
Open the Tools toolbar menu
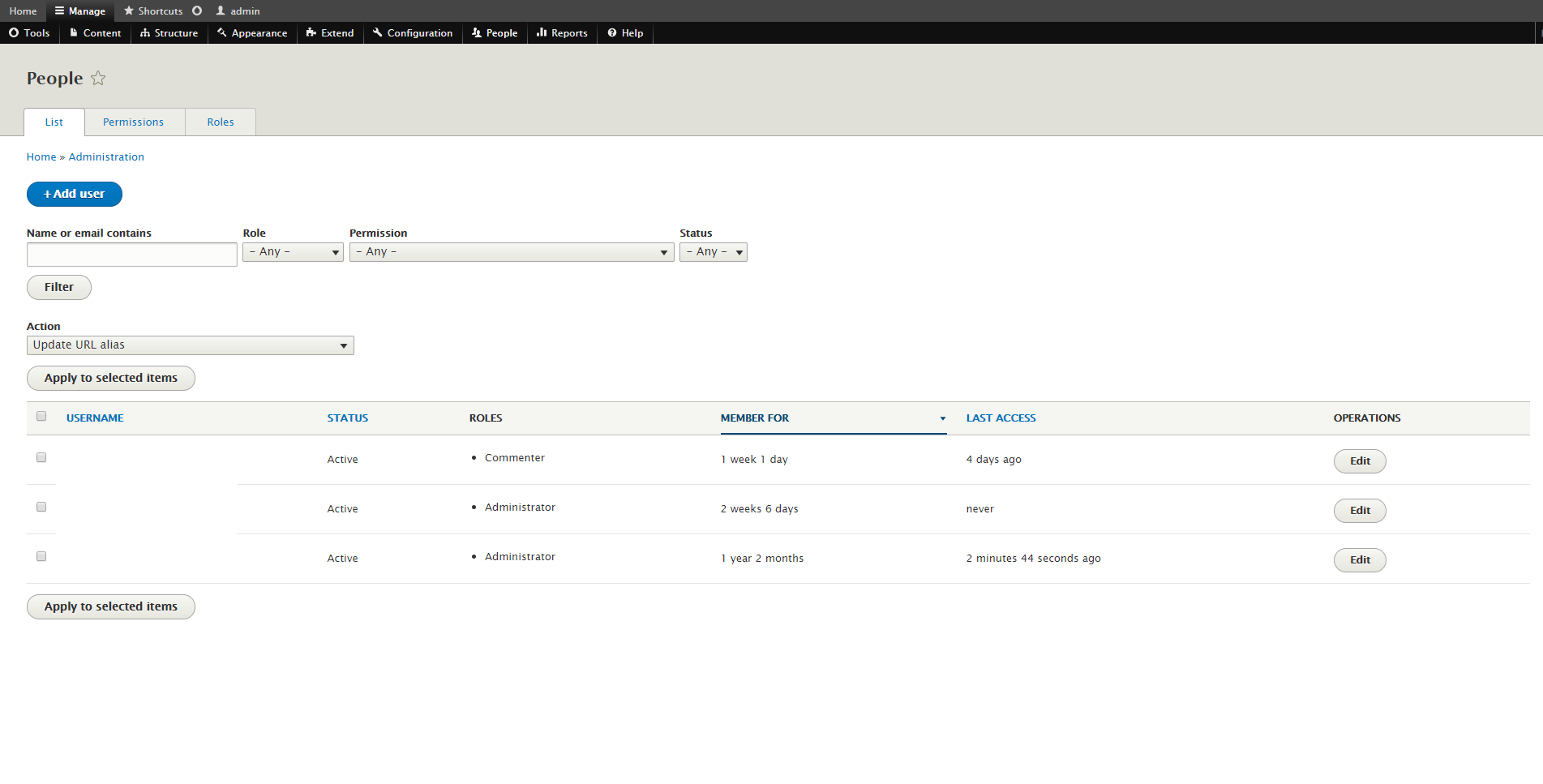30,33
